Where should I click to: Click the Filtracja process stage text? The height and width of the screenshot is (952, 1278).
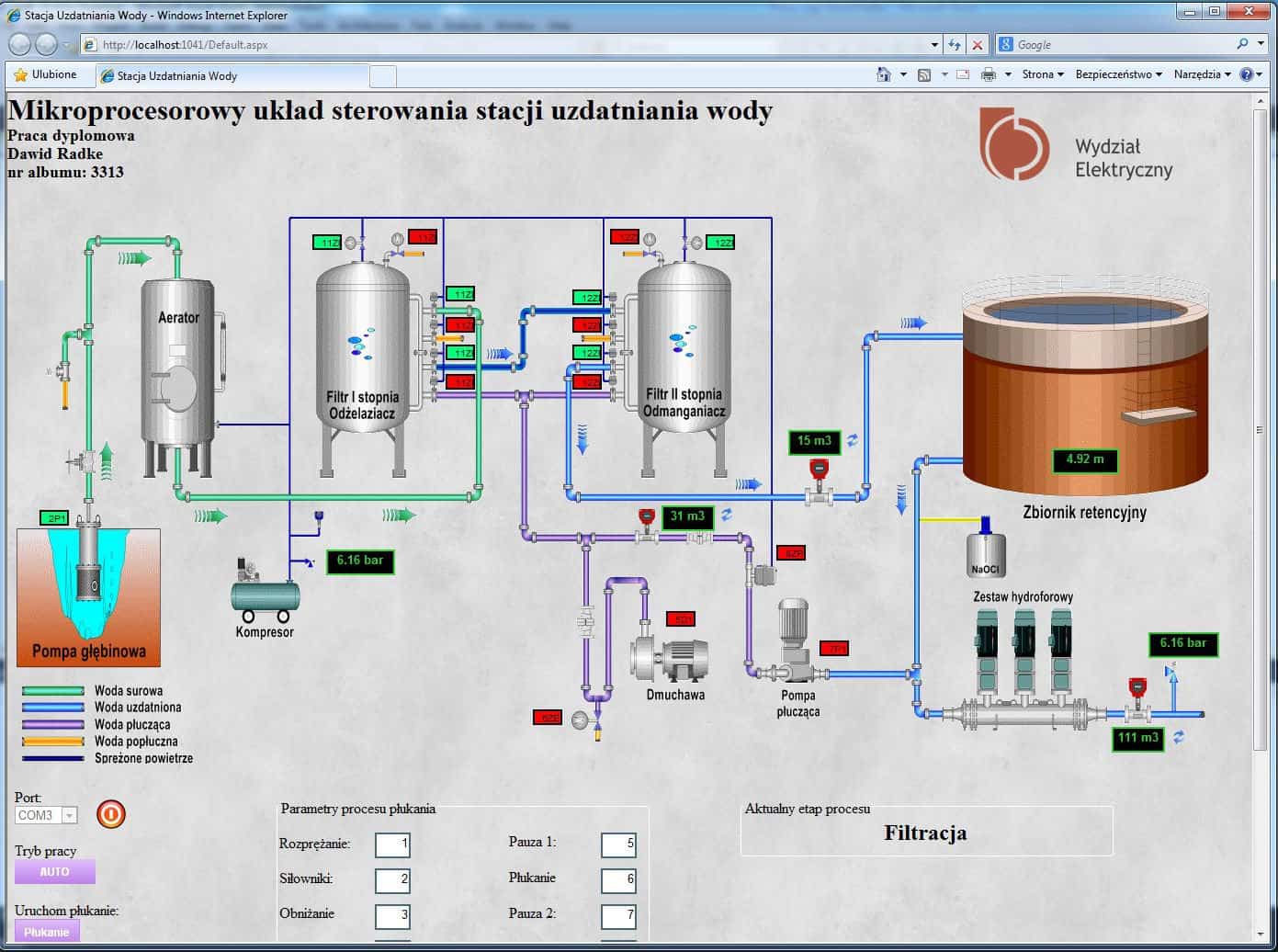coord(925,833)
